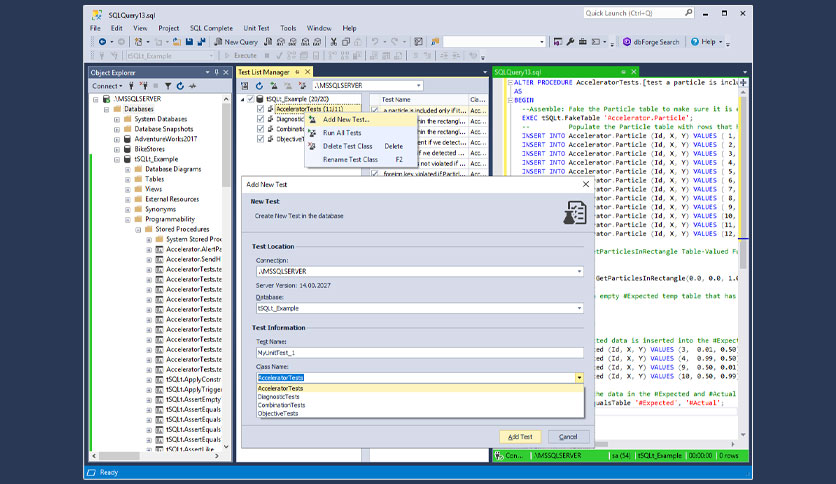Toggle checkbox for 'a particle is included only if it...' test
836x484 pixels.
375,110
